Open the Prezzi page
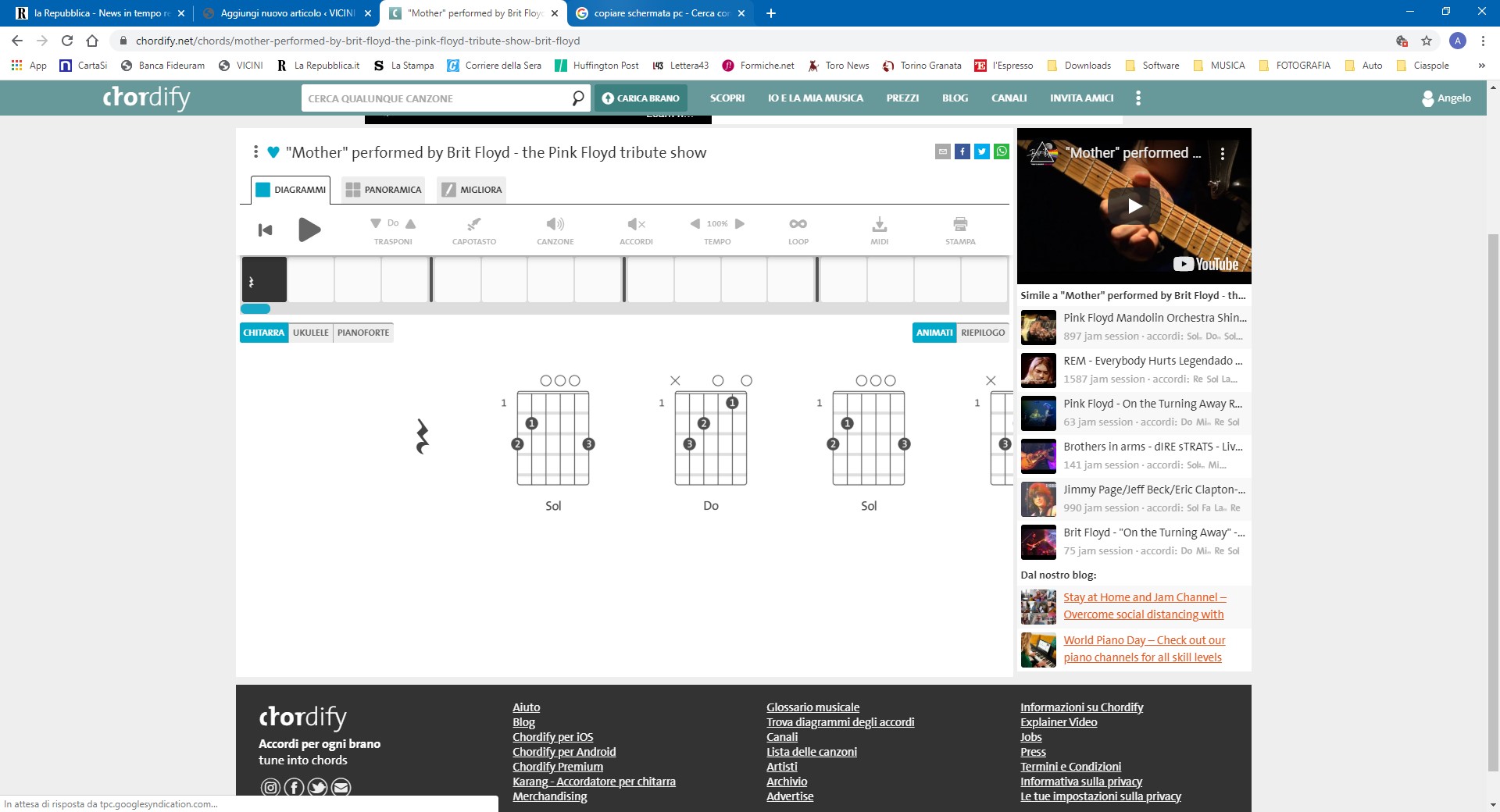The image size is (1500, 812). (902, 98)
